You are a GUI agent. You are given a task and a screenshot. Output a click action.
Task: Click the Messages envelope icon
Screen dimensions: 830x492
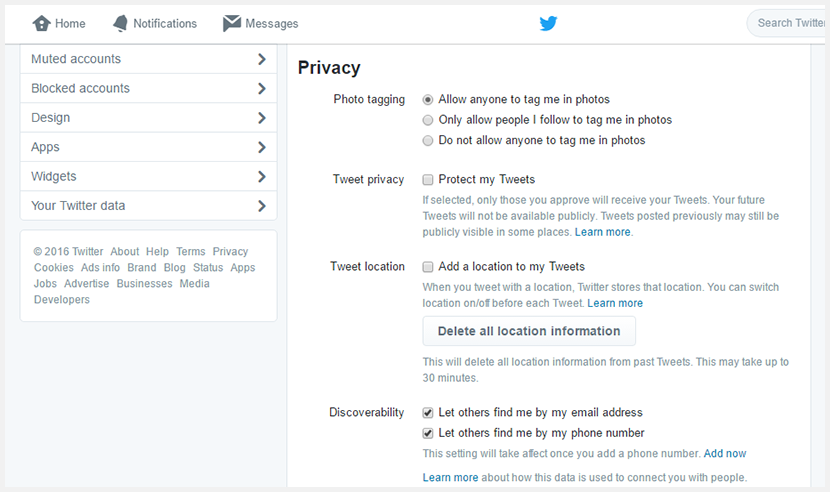pos(232,23)
